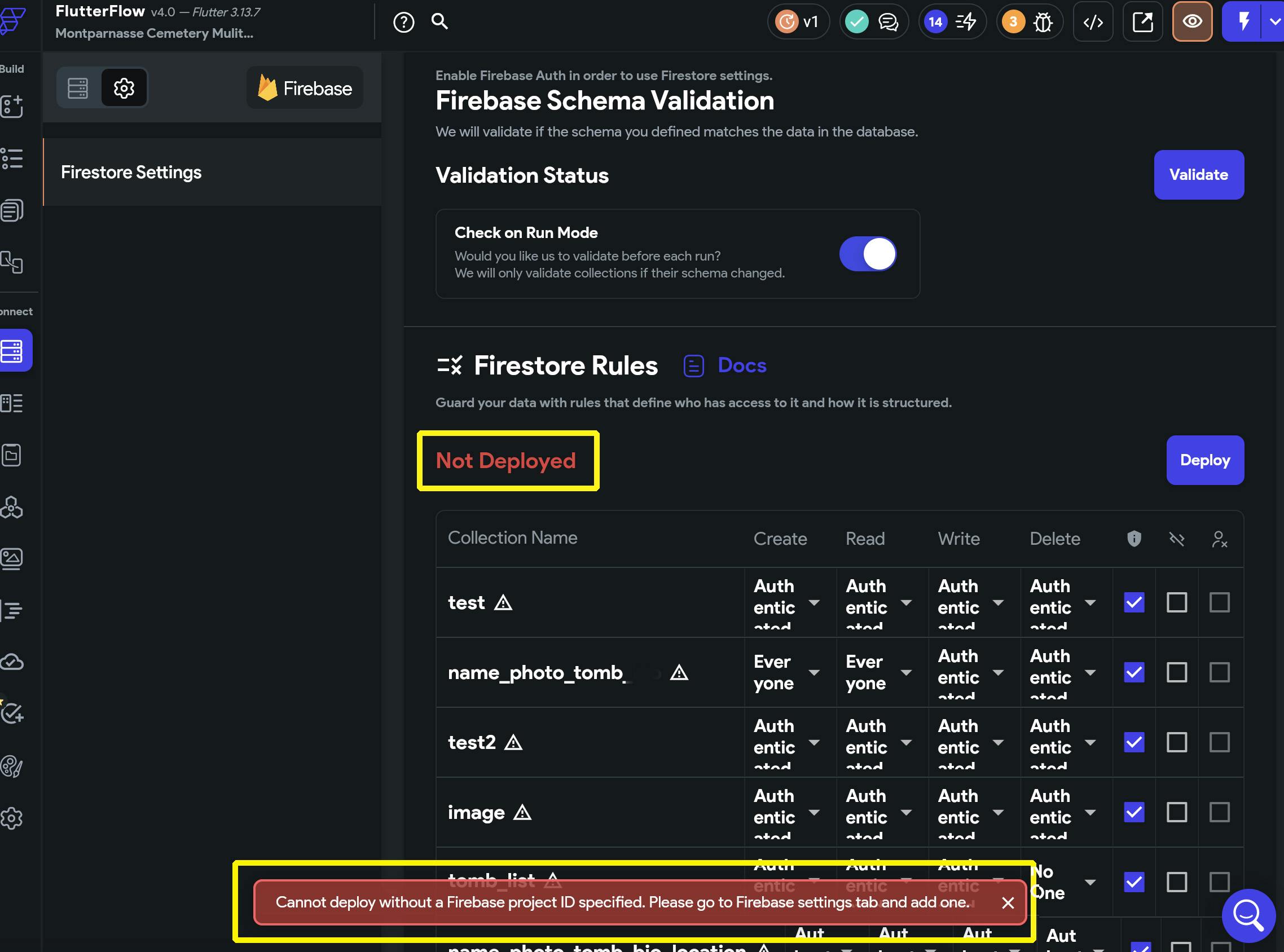Click the search magnifier icon in top bar
This screenshot has width=1284, height=952.
tap(439, 22)
